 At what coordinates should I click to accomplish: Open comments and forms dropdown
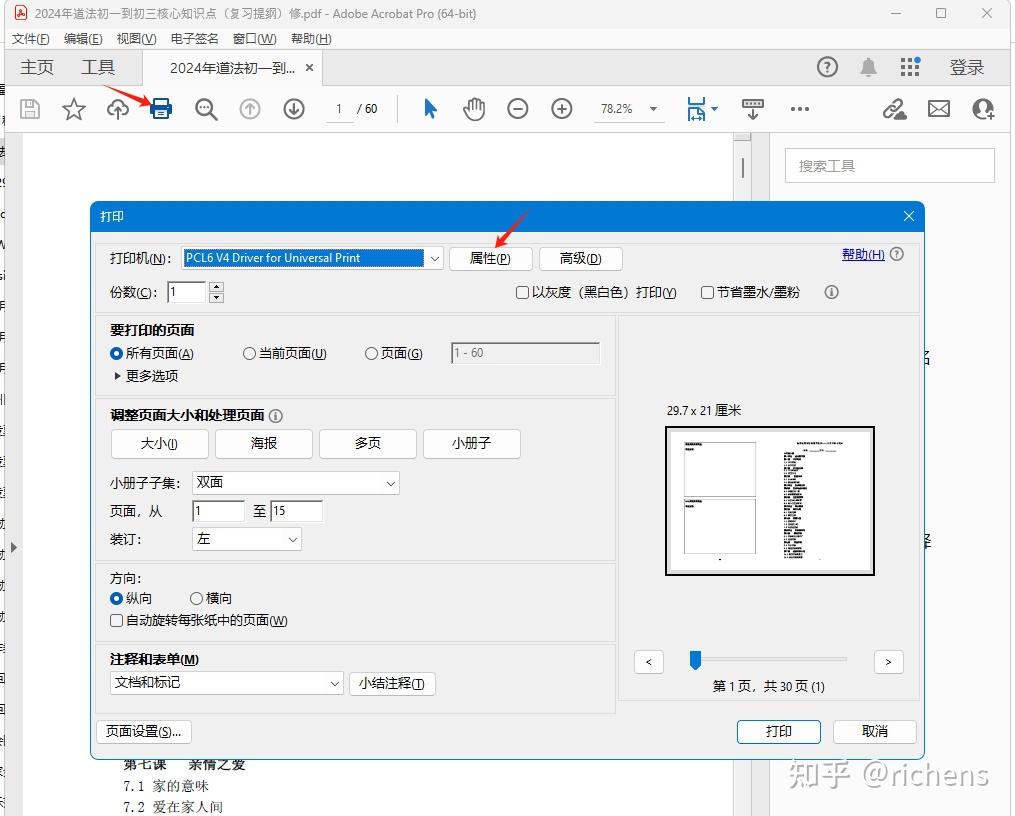pos(227,683)
